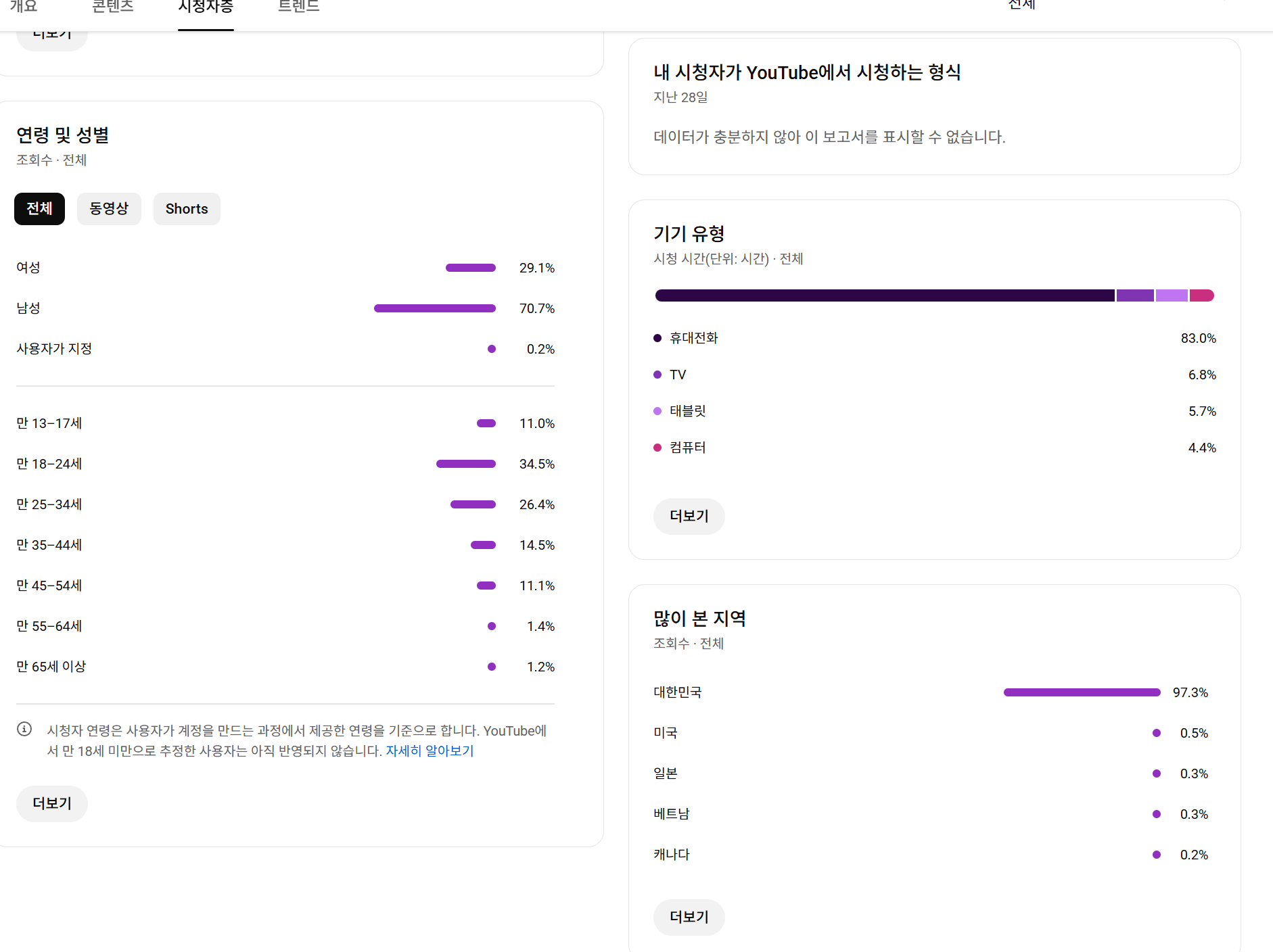Click the info icon beside viewer age note
The width and height of the screenshot is (1273, 952).
coord(24,729)
